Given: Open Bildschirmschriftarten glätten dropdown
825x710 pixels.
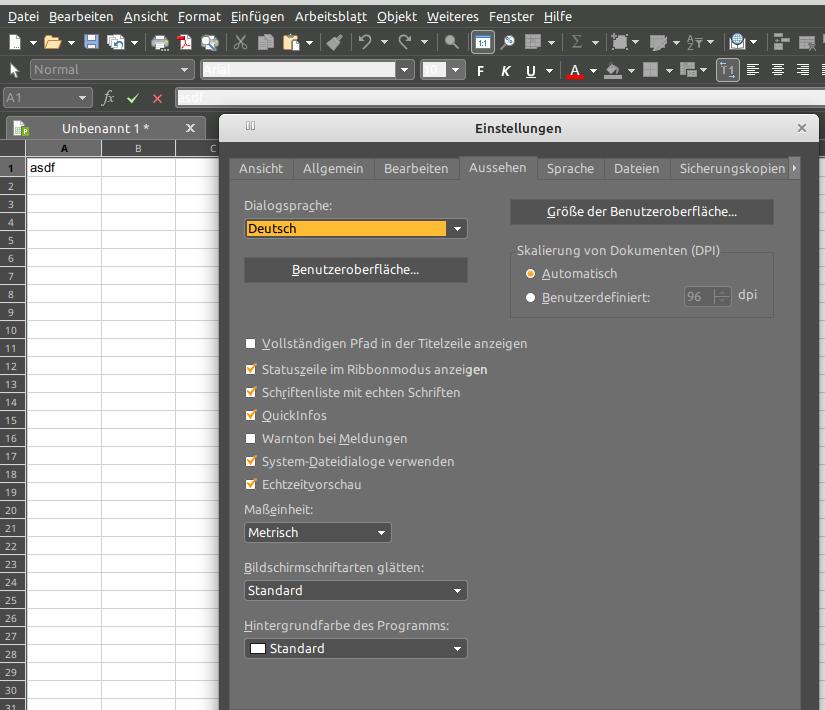Looking at the screenshot, I should pyautogui.click(x=355, y=591).
